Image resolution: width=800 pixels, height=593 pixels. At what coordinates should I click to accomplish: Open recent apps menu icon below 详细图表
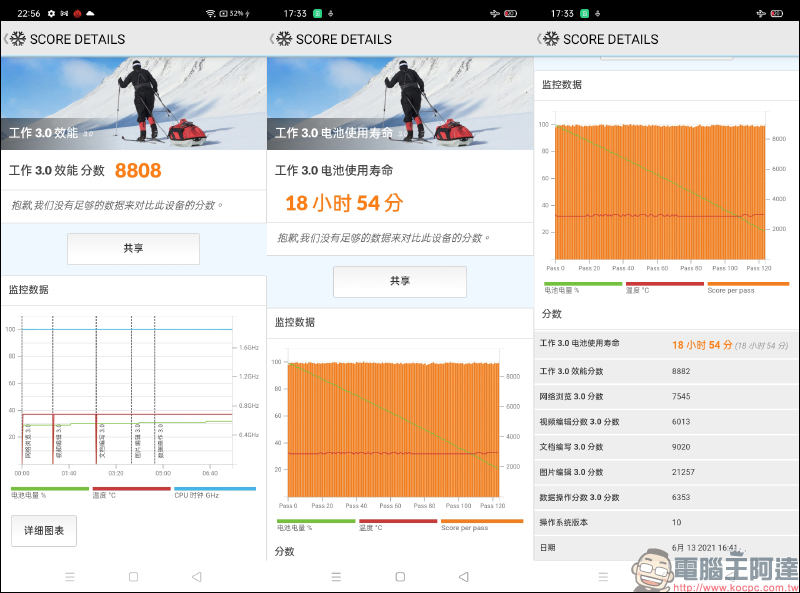pyautogui.click(x=70, y=577)
